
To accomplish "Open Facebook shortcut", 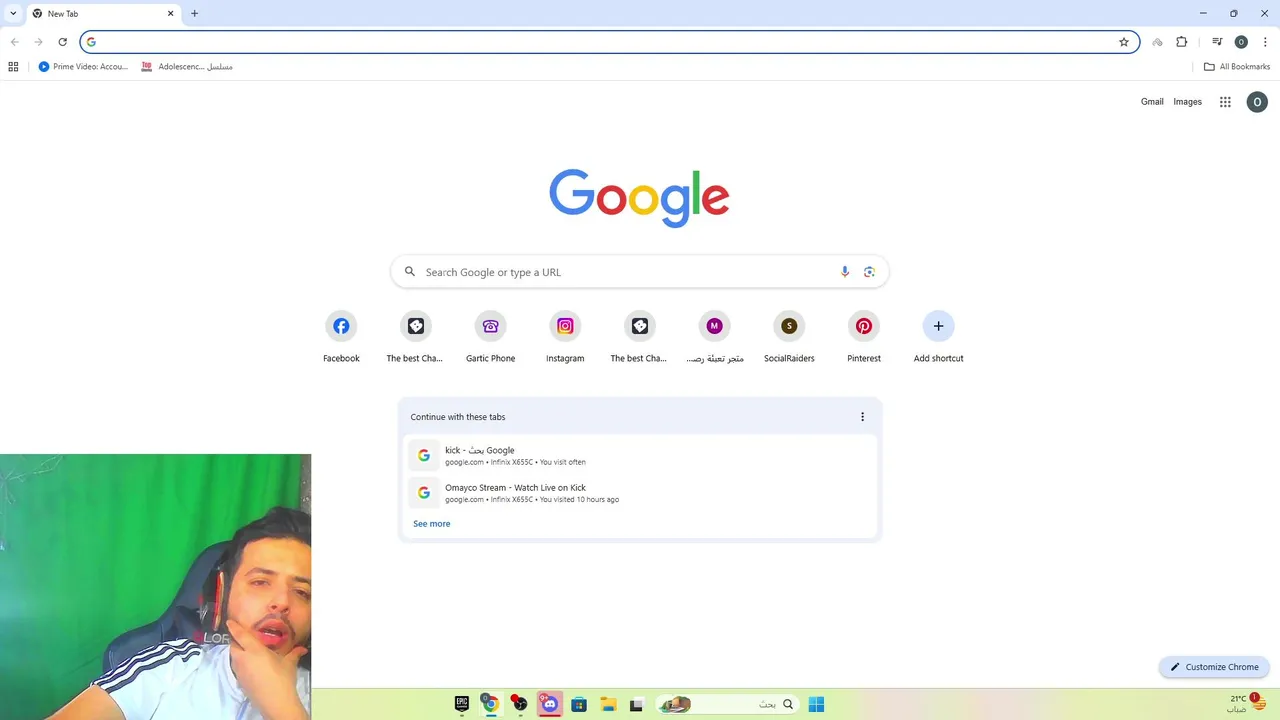I will [x=341, y=338].
